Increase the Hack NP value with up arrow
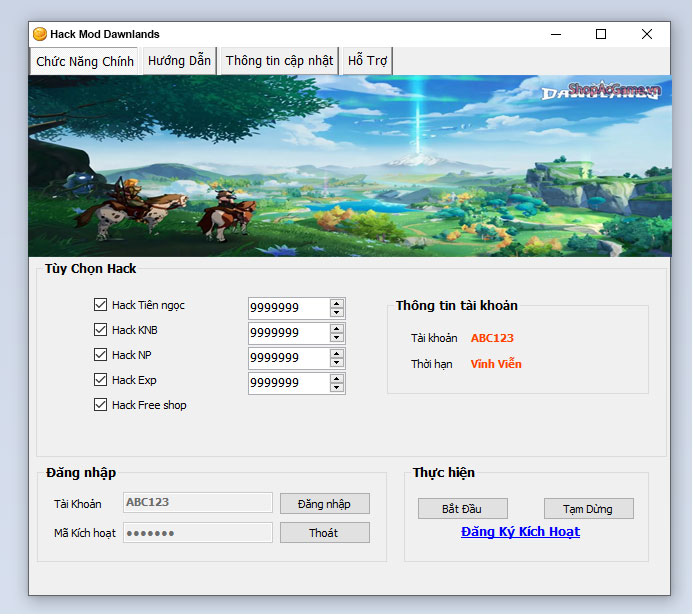The image size is (693, 616). [337, 354]
